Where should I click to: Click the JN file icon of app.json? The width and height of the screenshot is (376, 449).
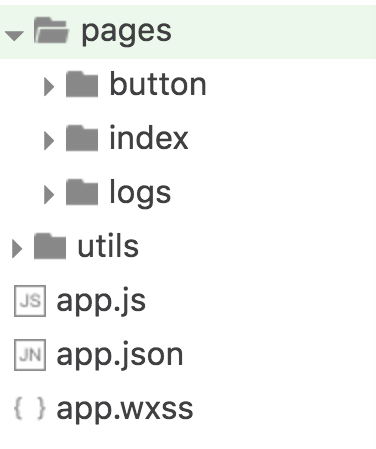tap(30, 355)
